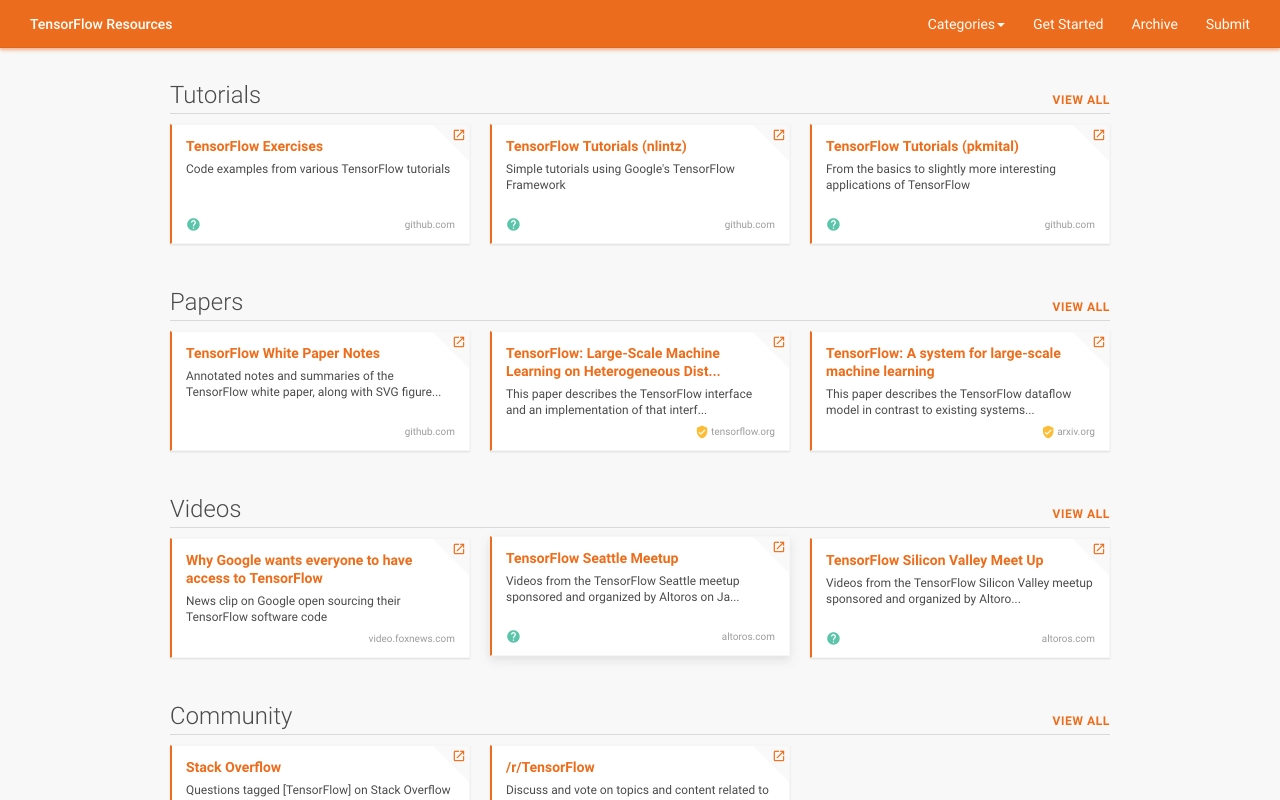Select Archive in the navigation bar

(1155, 24)
